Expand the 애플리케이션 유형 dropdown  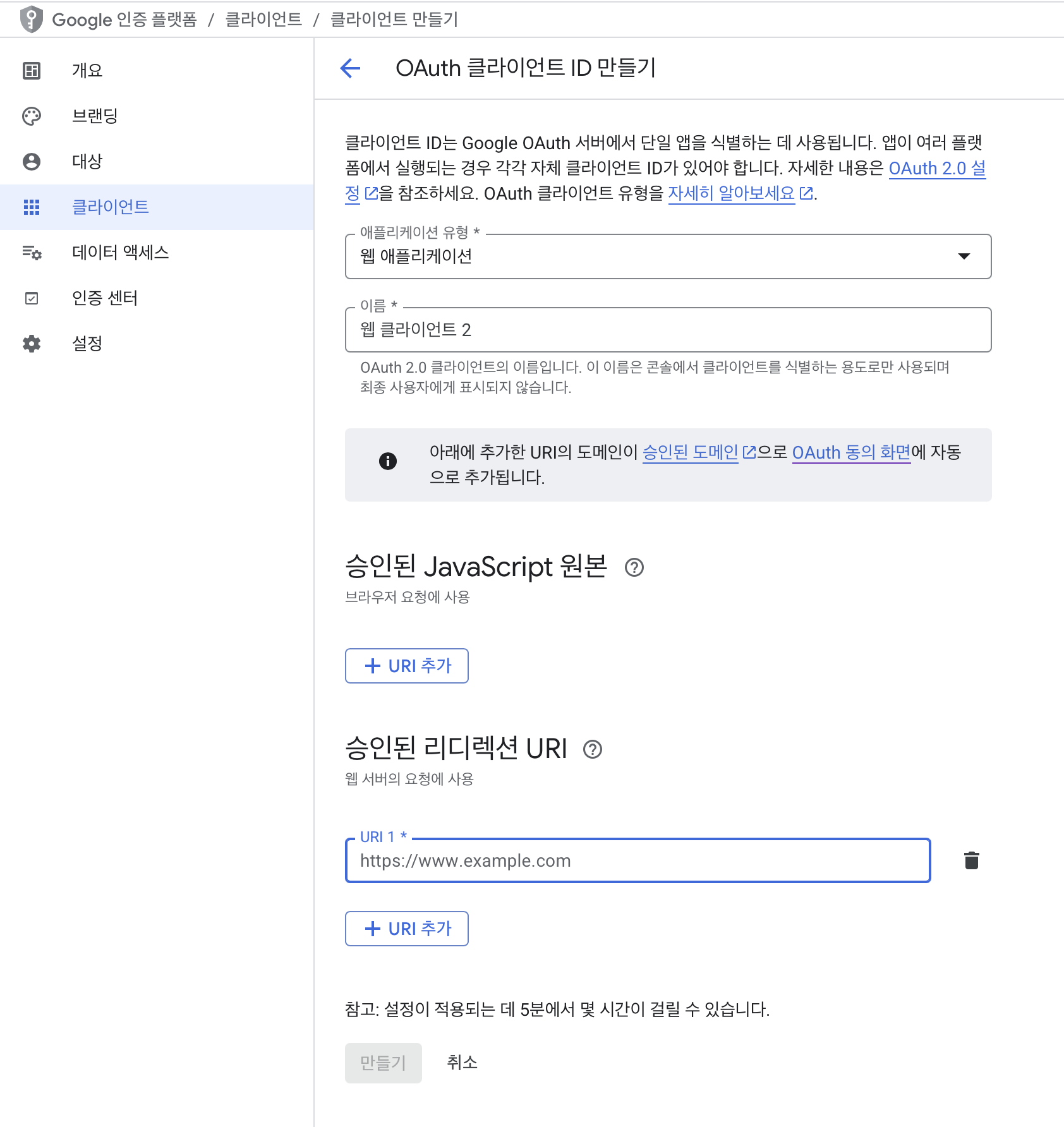coord(668,256)
